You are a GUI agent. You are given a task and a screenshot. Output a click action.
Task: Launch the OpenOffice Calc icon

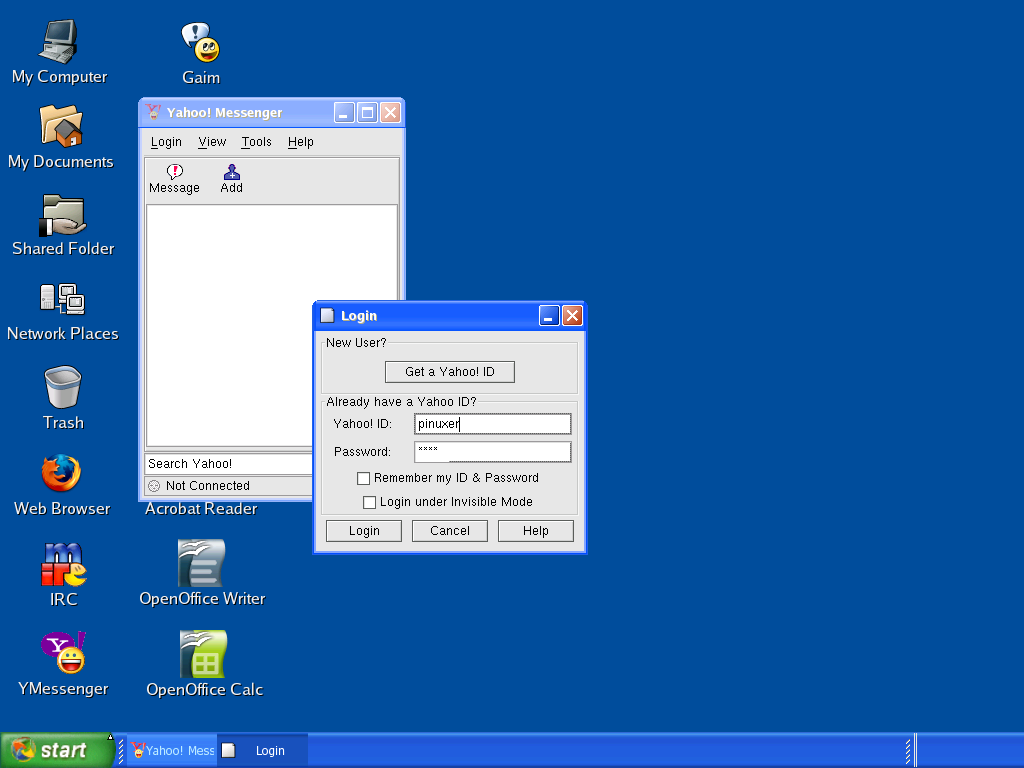click(x=204, y=654)
